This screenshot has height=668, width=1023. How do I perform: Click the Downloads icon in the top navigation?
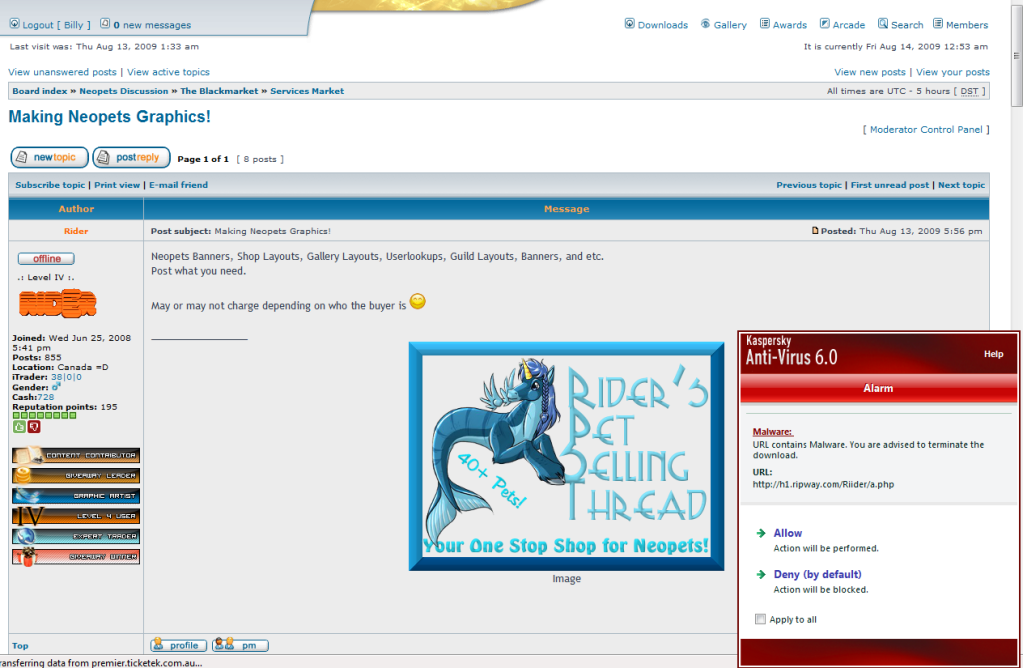click(x=630, y=24)
